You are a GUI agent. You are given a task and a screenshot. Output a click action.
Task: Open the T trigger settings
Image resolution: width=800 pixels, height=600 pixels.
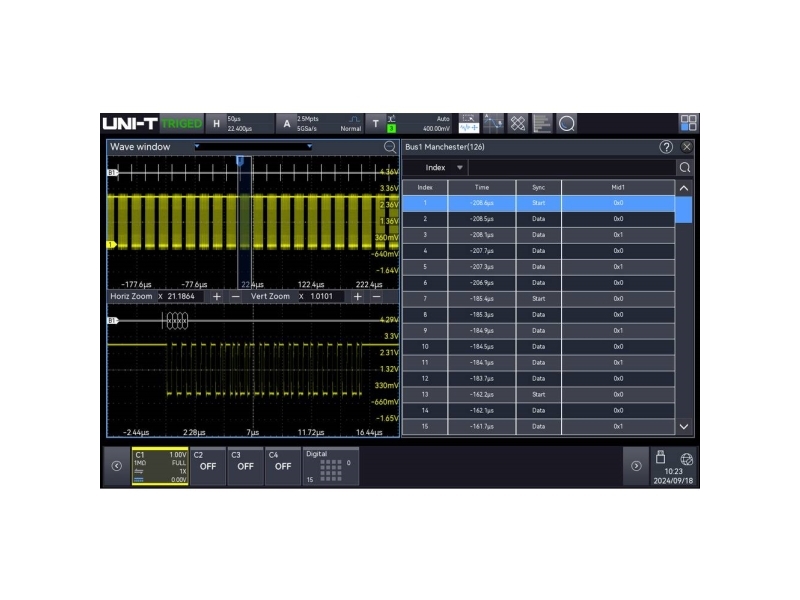pos(411,123)
